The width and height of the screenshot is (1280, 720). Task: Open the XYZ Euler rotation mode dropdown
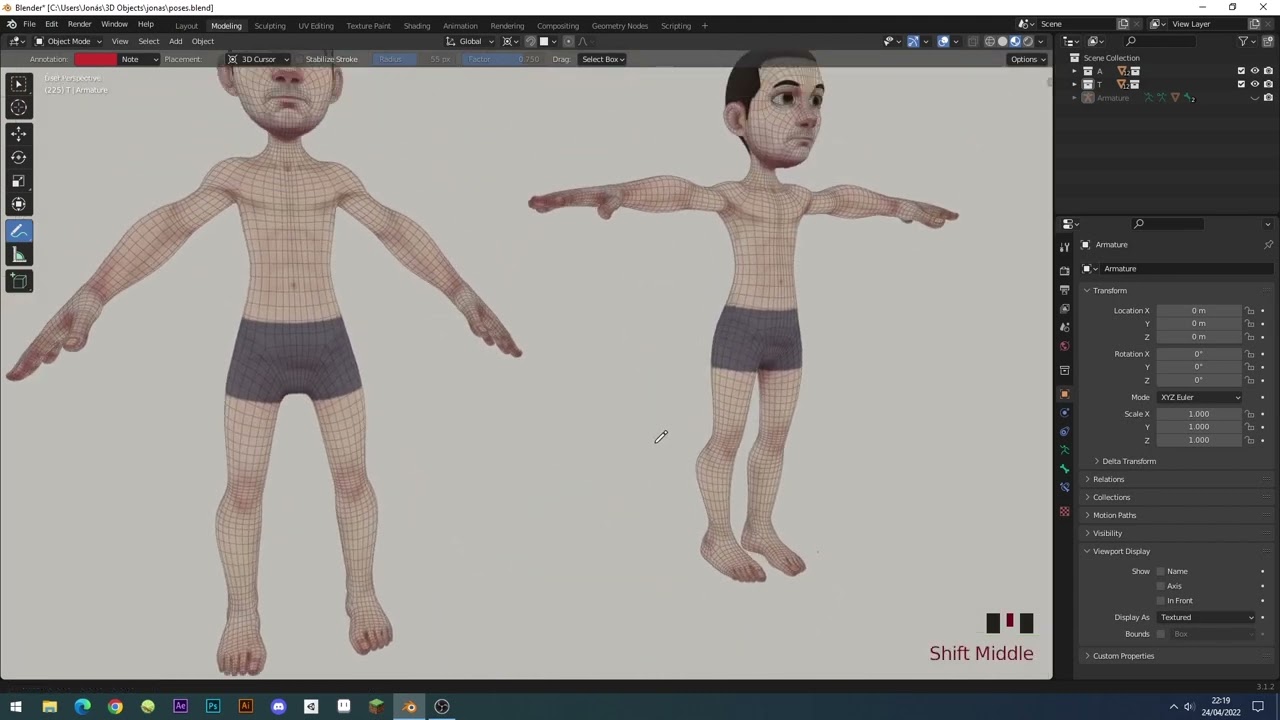tap(1200, 397)
